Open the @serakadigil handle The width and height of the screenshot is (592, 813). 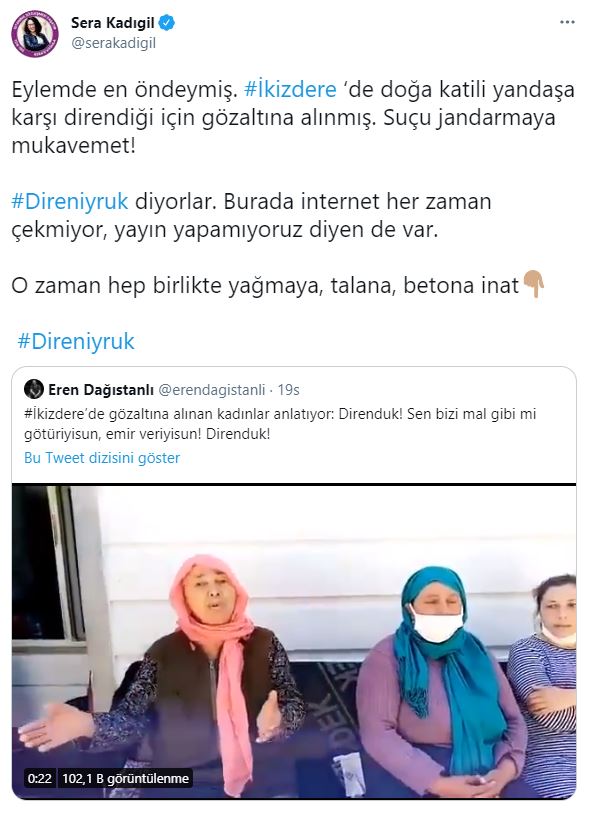click(x=113, y=43)
